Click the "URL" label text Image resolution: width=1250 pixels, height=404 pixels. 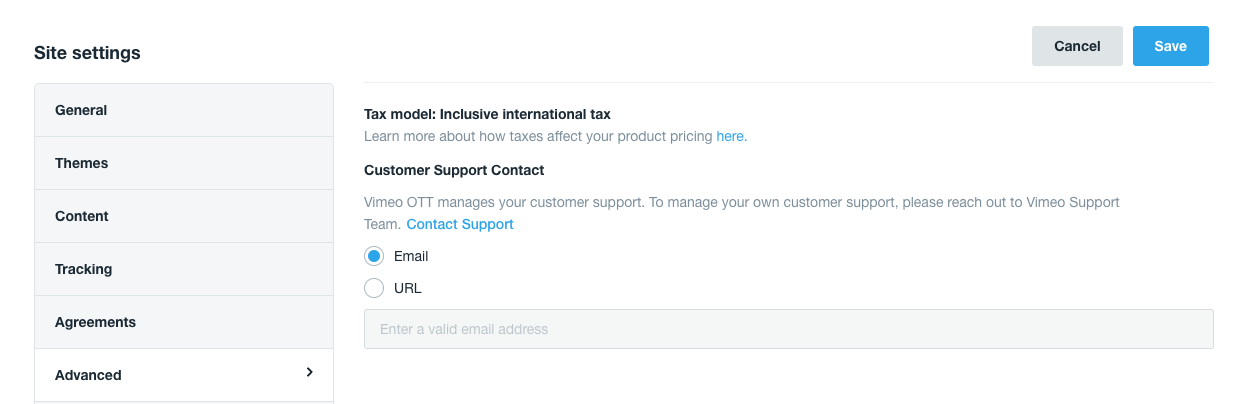(x=408, y=288)
